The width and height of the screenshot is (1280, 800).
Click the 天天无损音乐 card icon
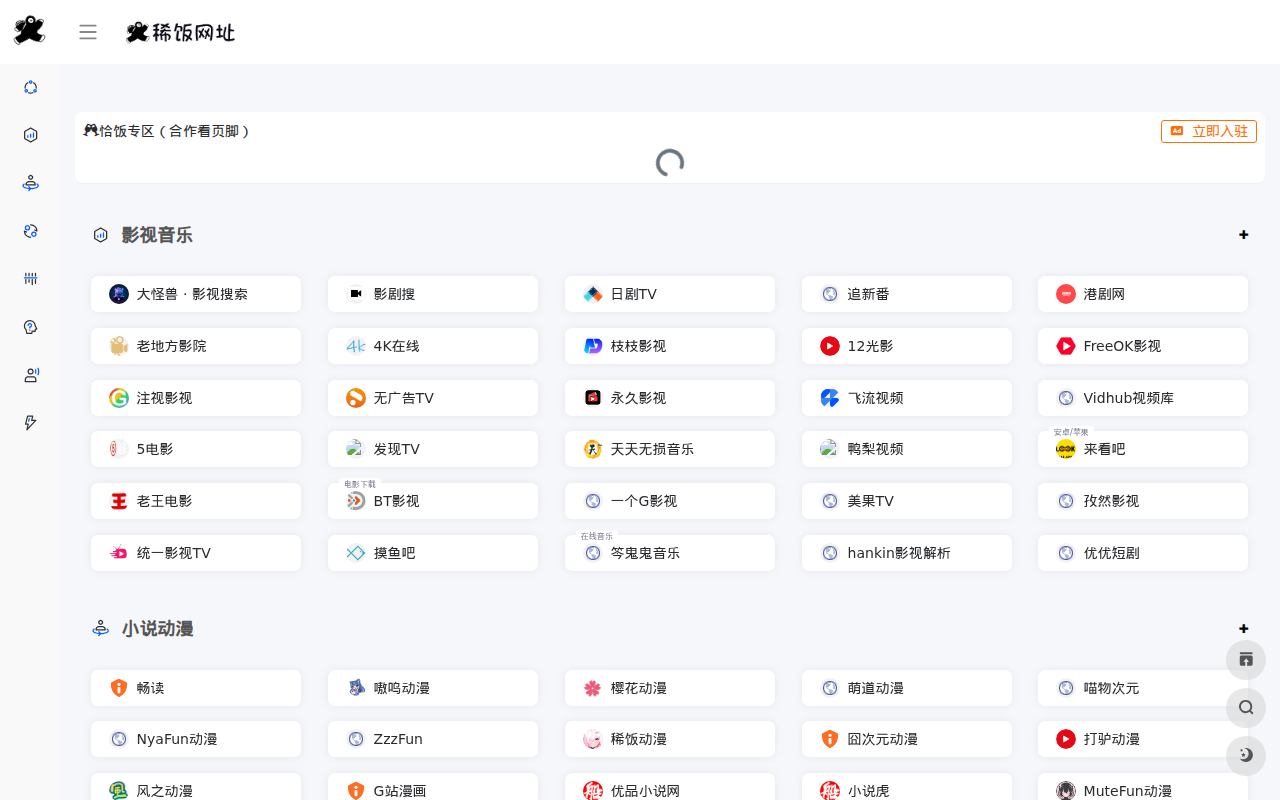click(x=593, y=449)
